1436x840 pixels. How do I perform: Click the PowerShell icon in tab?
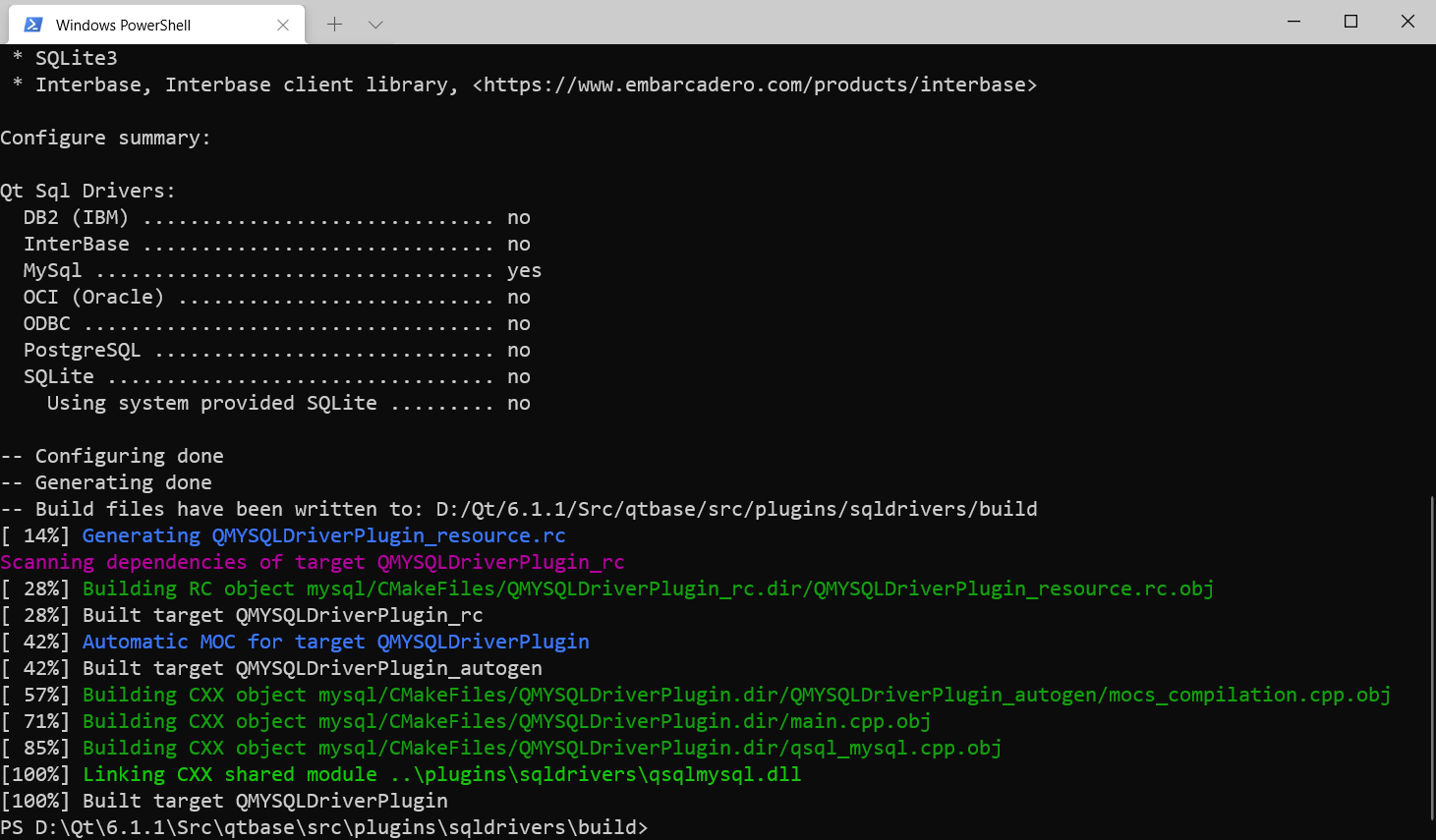pyautogui.click(x=33, y=25)
